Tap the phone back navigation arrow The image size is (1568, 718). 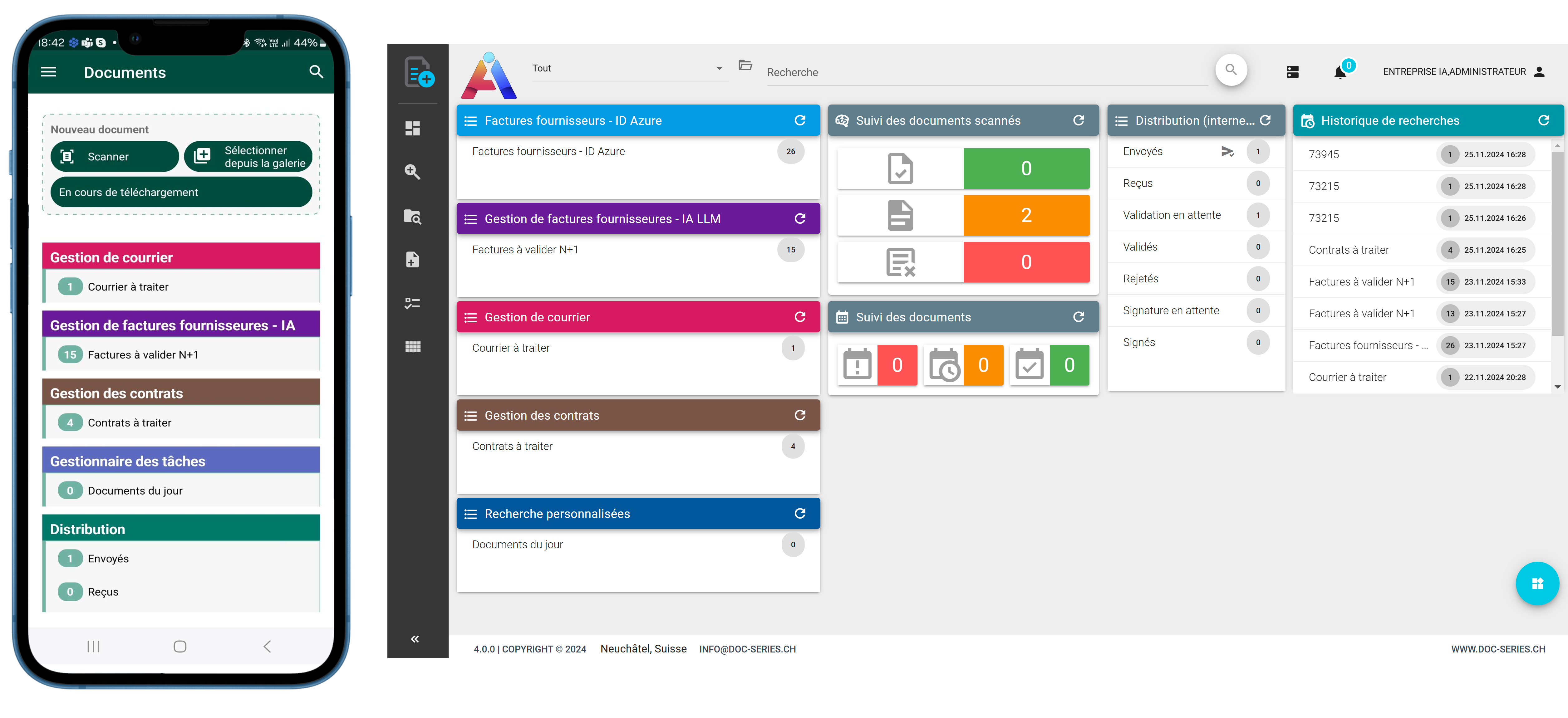pyautogui.click(x=267, y=646)
